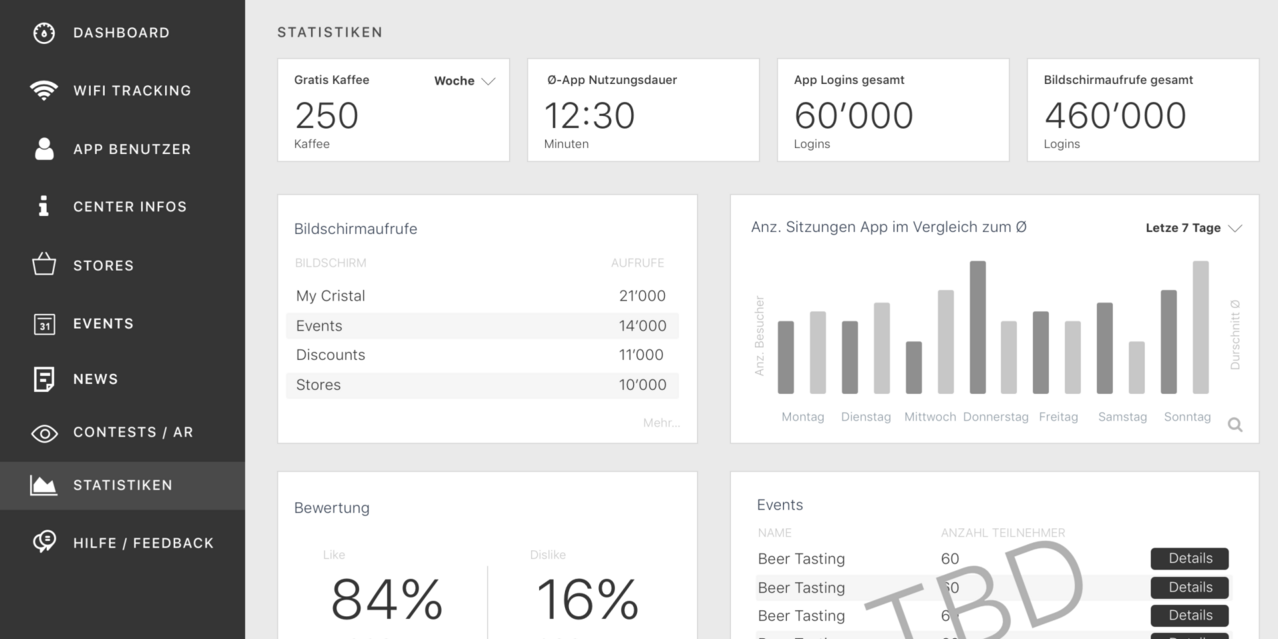
Task: Select the Events row showing 14'000
Action: (482, 326)
